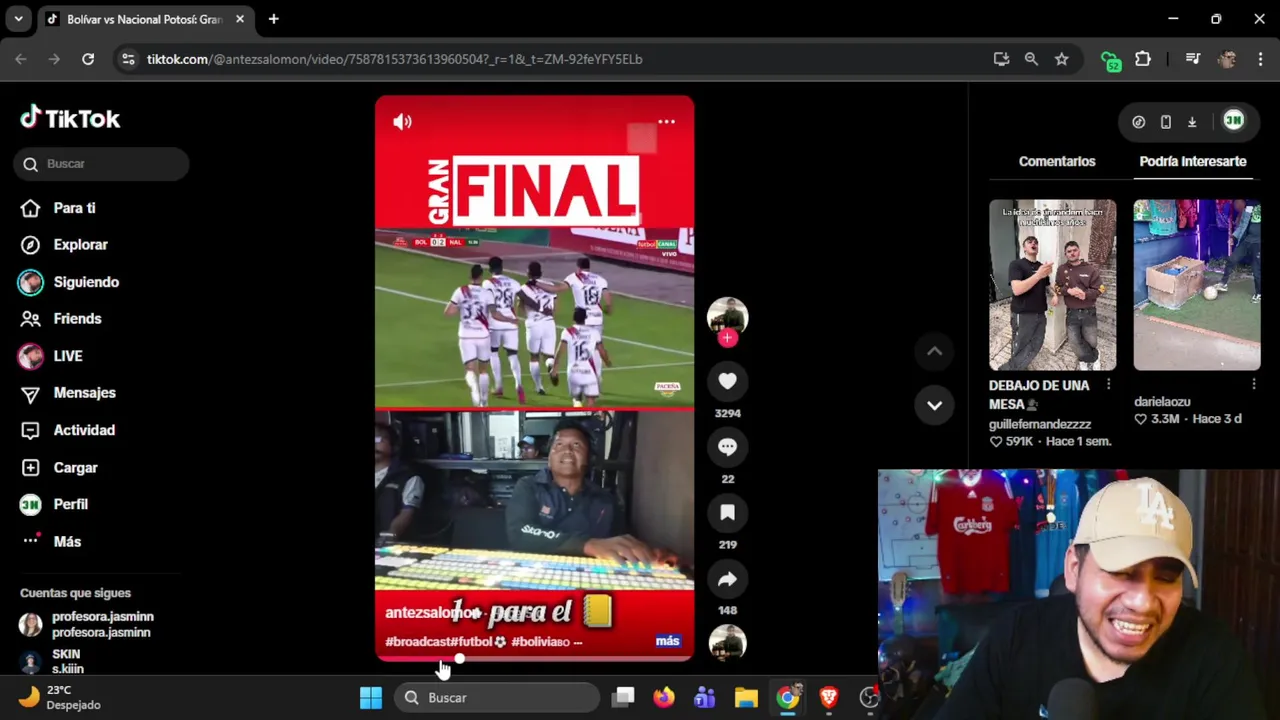The height and width of the screenshot is (720, 1280).
Task: Open darielaozu profile link
Action: pyautogui.click(x=1162, y=402)
